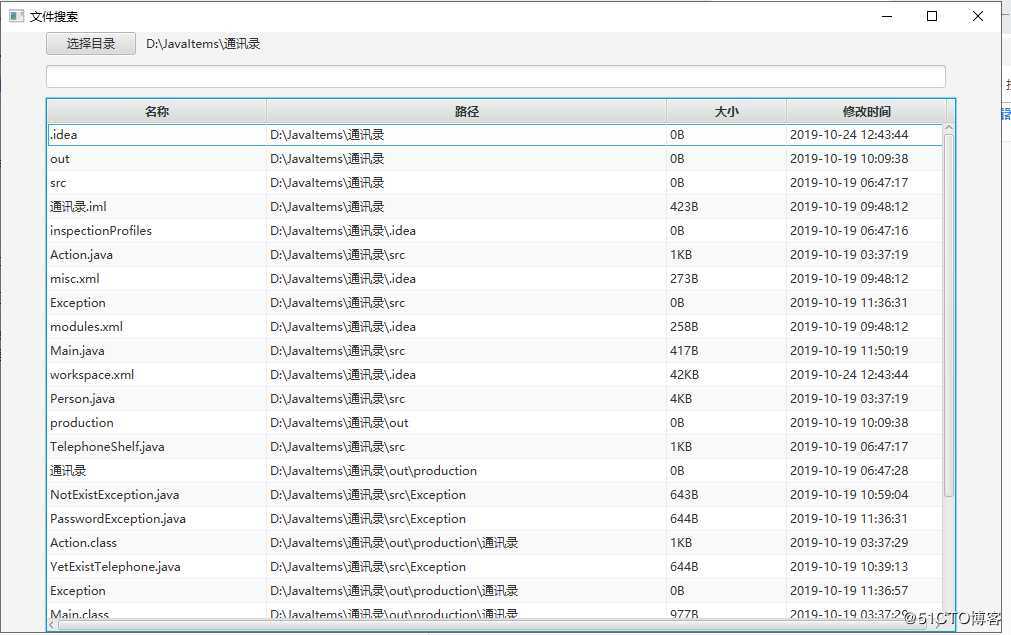Viewport: 1011px width, 635px height.
Task: Maximize the 文件搜索 window
Action: point(932,17)
